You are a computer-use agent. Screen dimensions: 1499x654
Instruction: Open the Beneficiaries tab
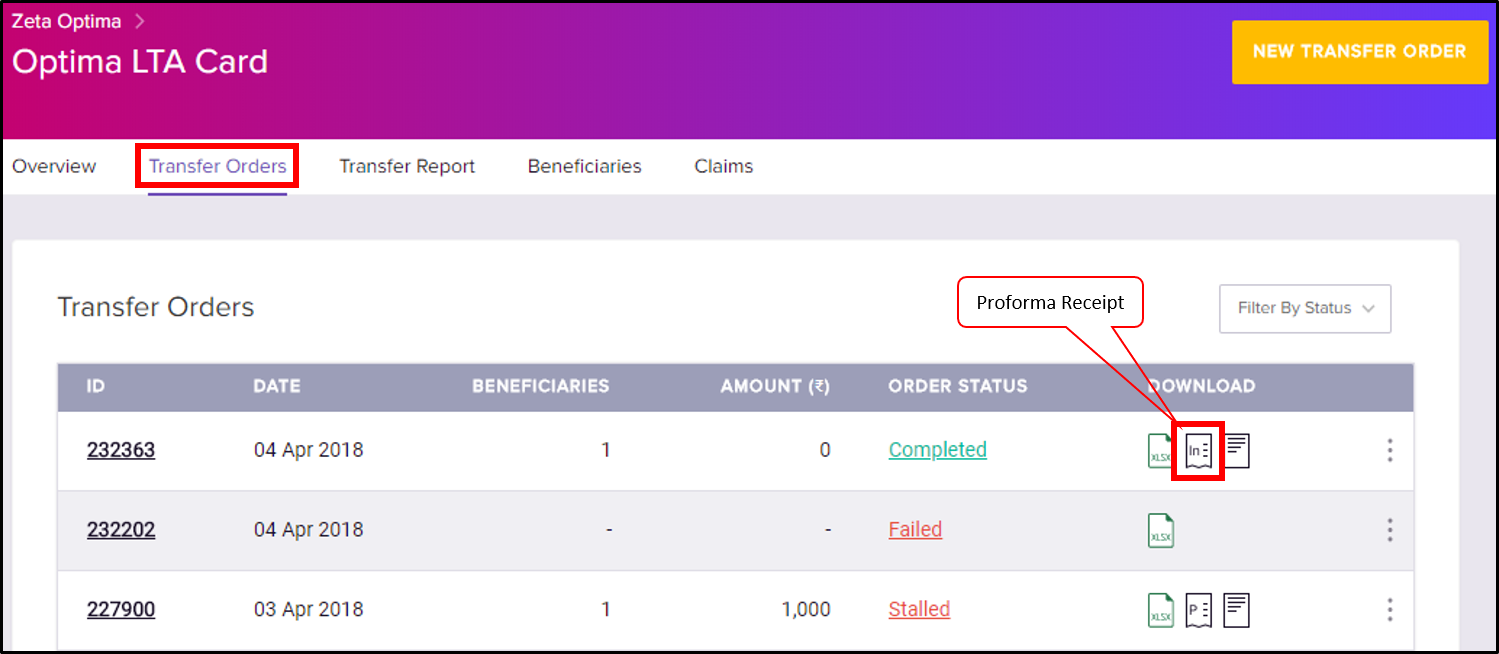(x=585, y=166)
